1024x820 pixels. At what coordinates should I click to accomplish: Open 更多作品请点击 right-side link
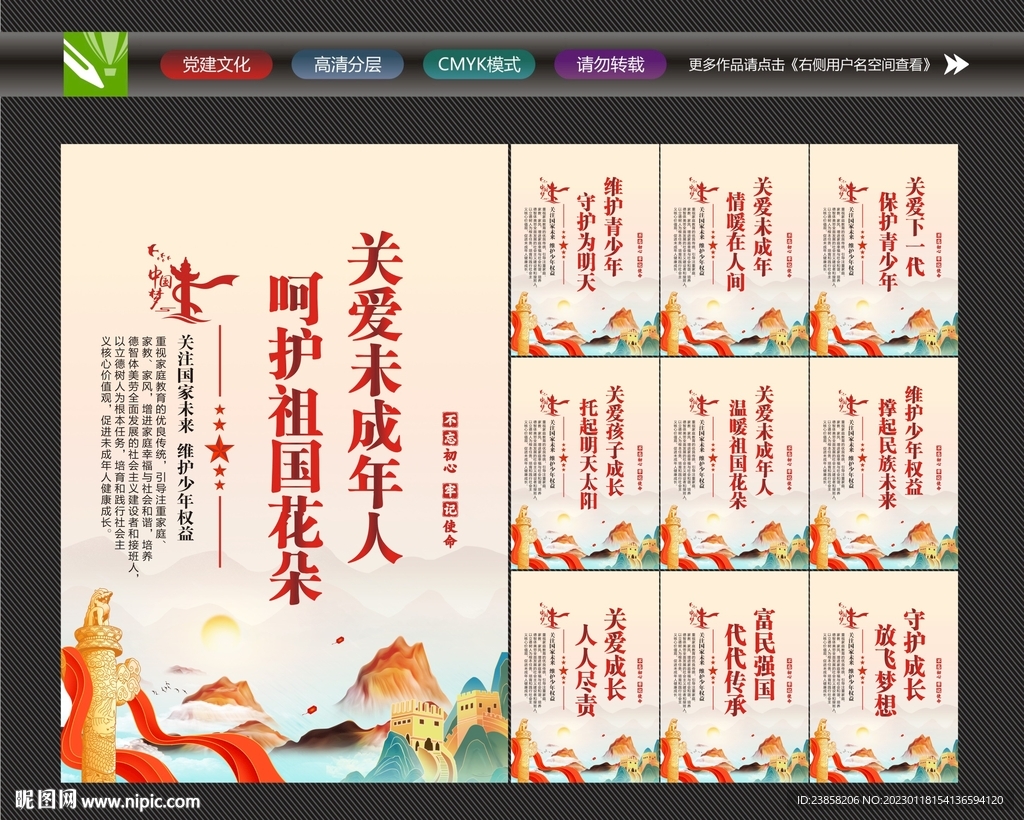810,64
